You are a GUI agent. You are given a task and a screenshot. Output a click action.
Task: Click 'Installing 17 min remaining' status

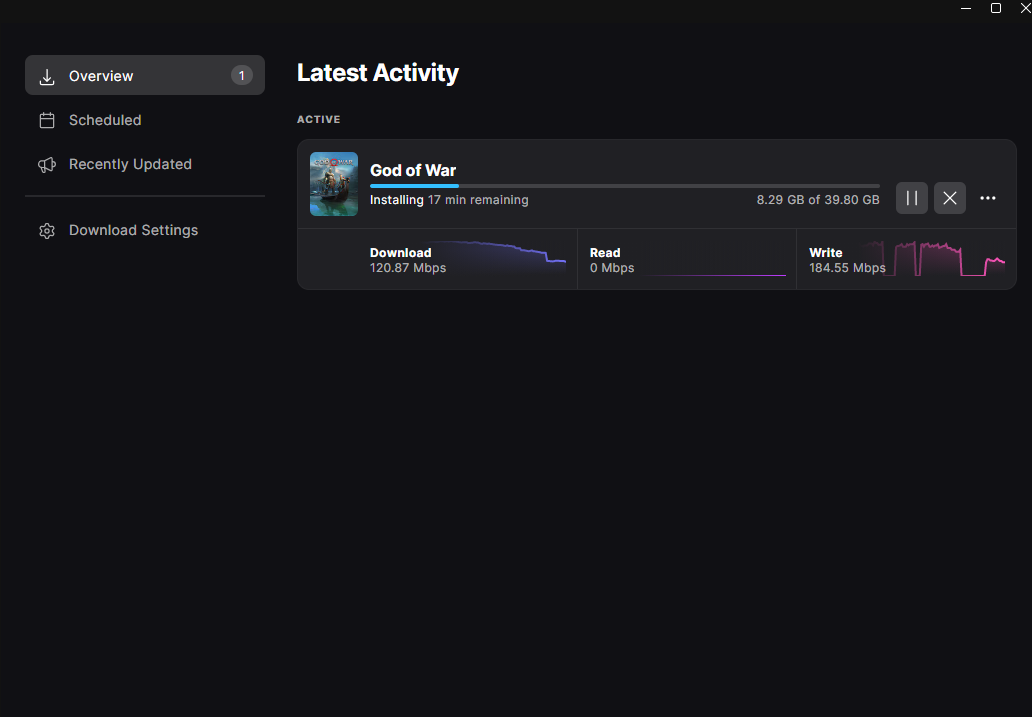449,199
